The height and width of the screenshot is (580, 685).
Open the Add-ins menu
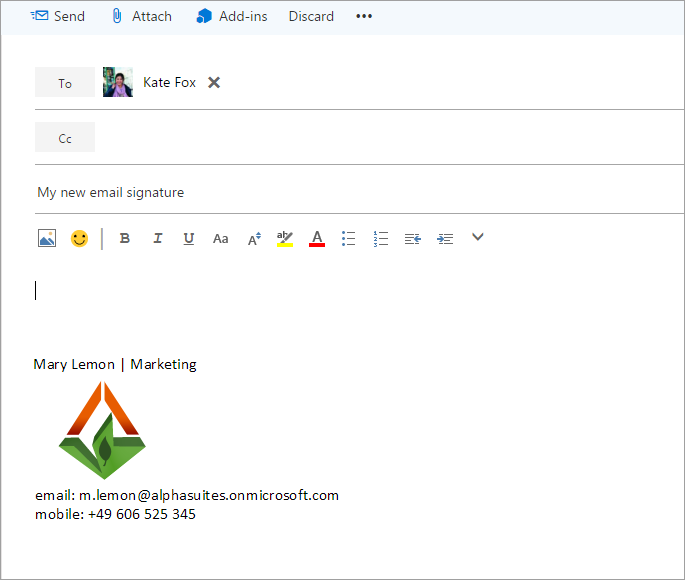(232, 16)
